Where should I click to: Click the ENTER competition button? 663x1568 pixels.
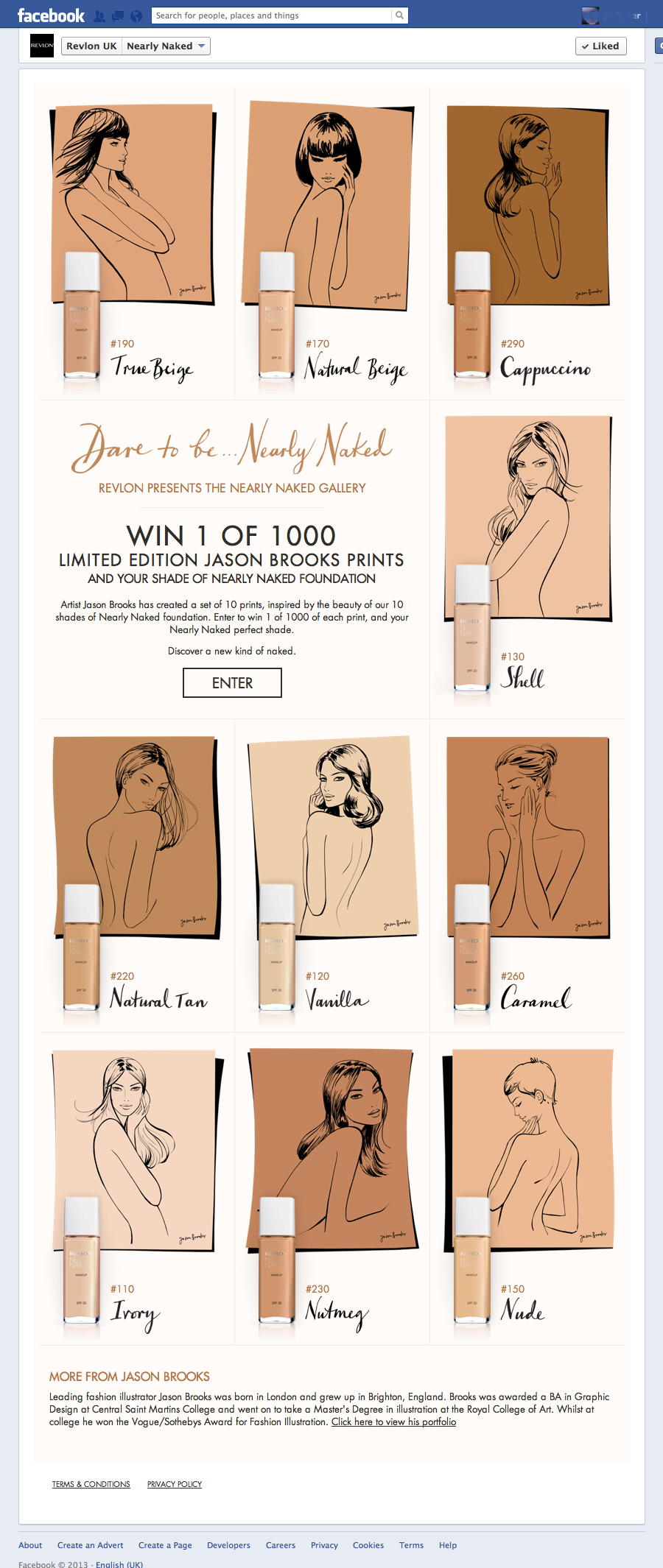232,682
